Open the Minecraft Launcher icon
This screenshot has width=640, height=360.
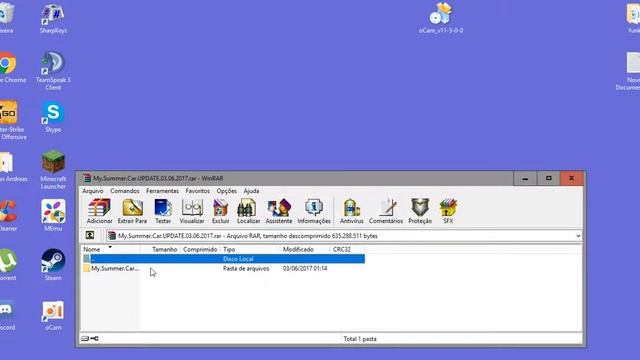[x=53, y=170]
